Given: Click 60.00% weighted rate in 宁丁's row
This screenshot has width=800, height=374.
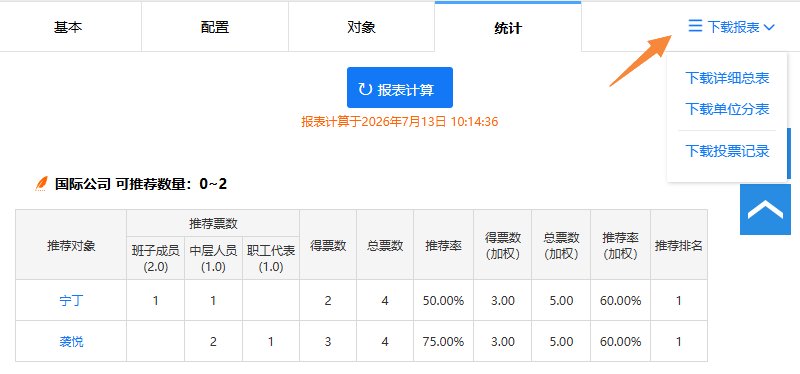Looking at the screenshot, I should [x=620, y=301].
